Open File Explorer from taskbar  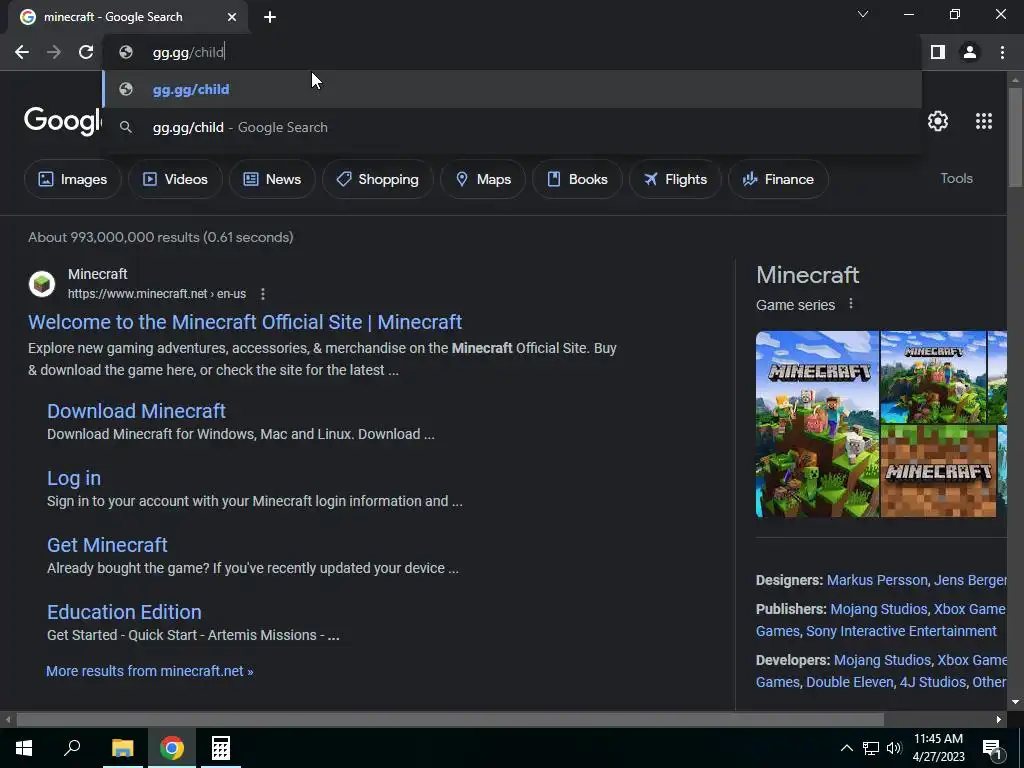click(x=122, y=748)
